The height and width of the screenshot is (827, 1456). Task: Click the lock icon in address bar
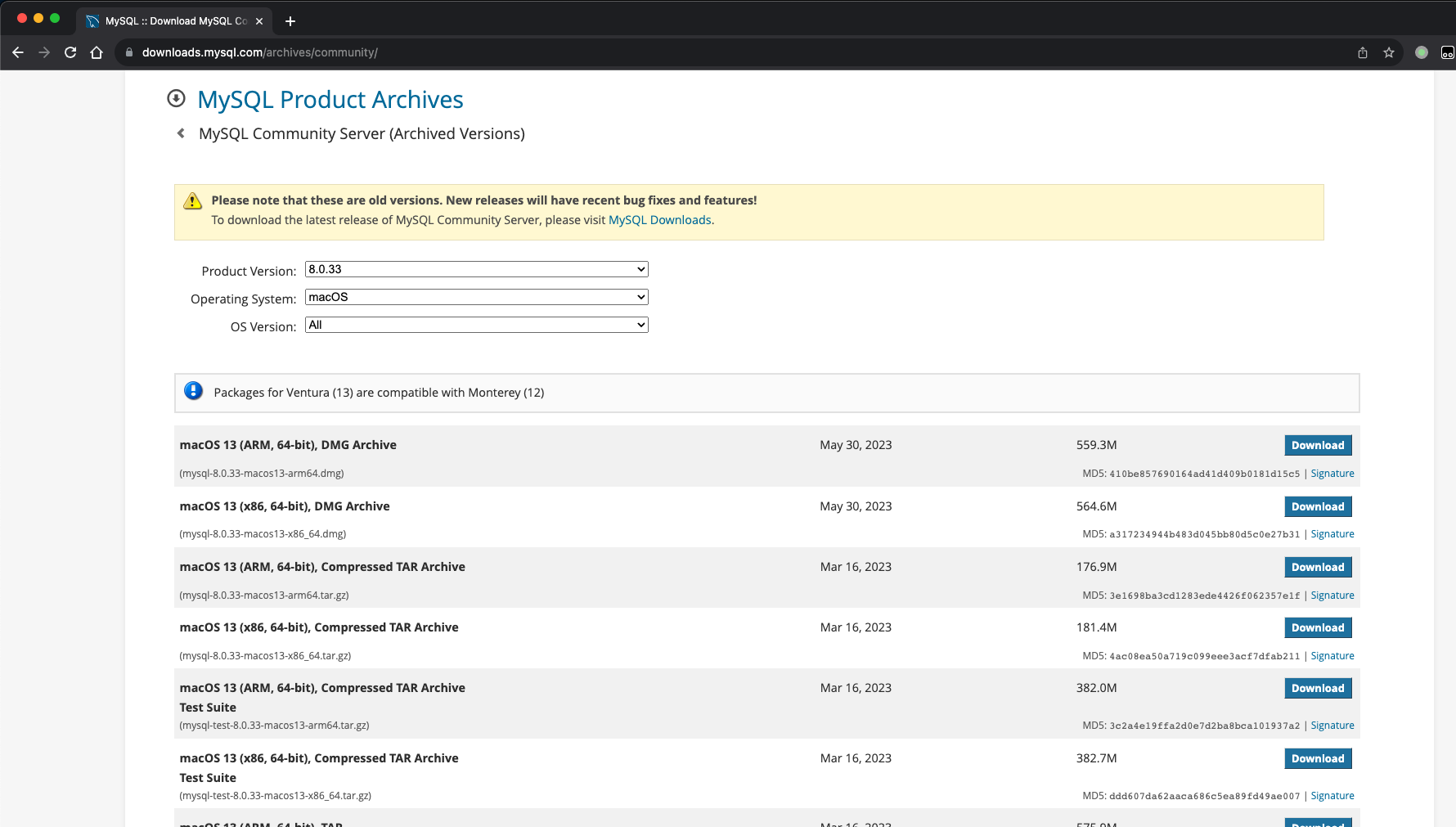128,52
